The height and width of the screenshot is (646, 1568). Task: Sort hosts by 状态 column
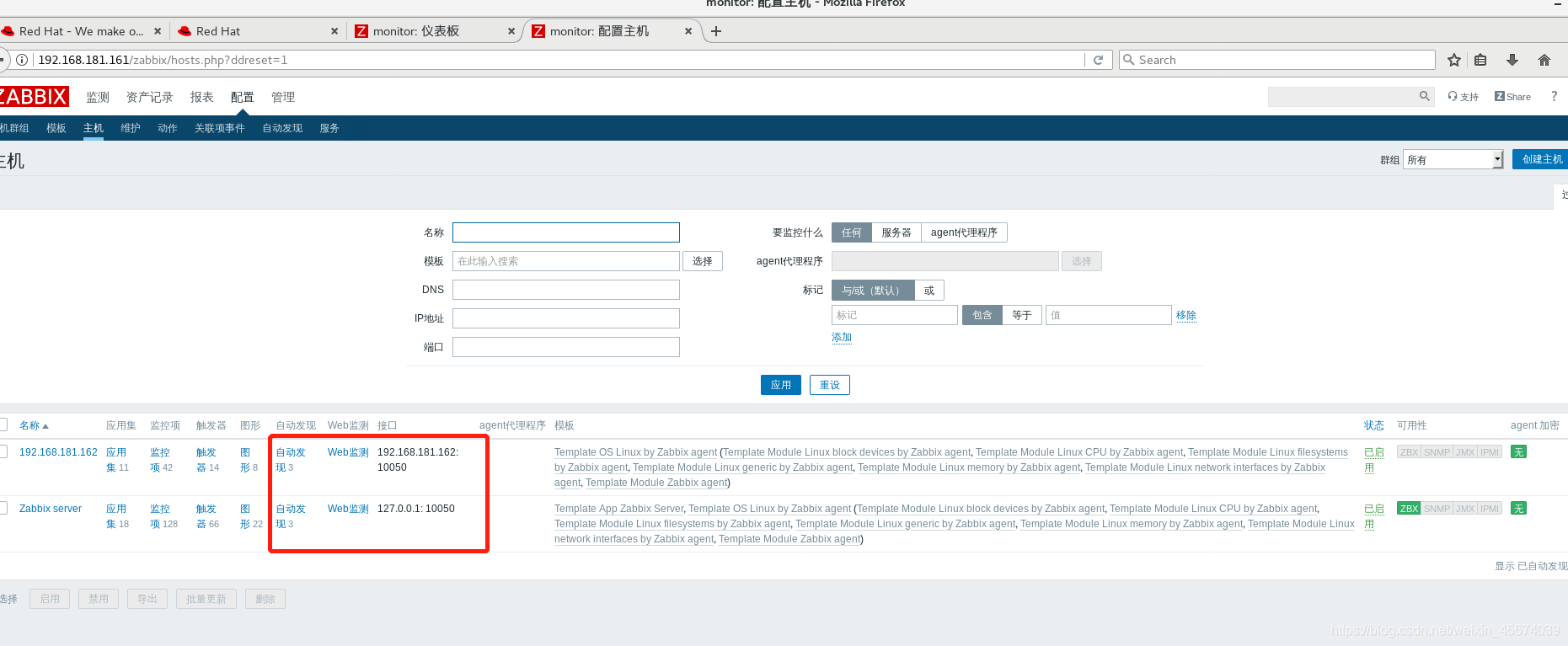tap(1373, 425)
